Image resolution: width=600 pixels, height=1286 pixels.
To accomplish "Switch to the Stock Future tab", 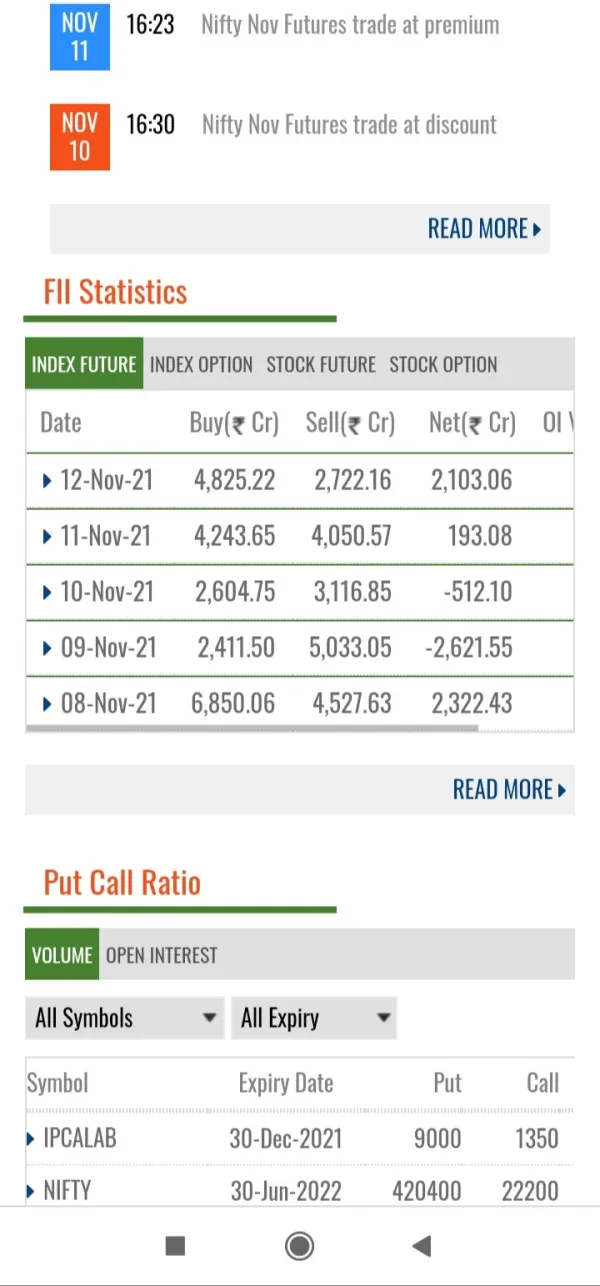I will (x=321, y=365).
